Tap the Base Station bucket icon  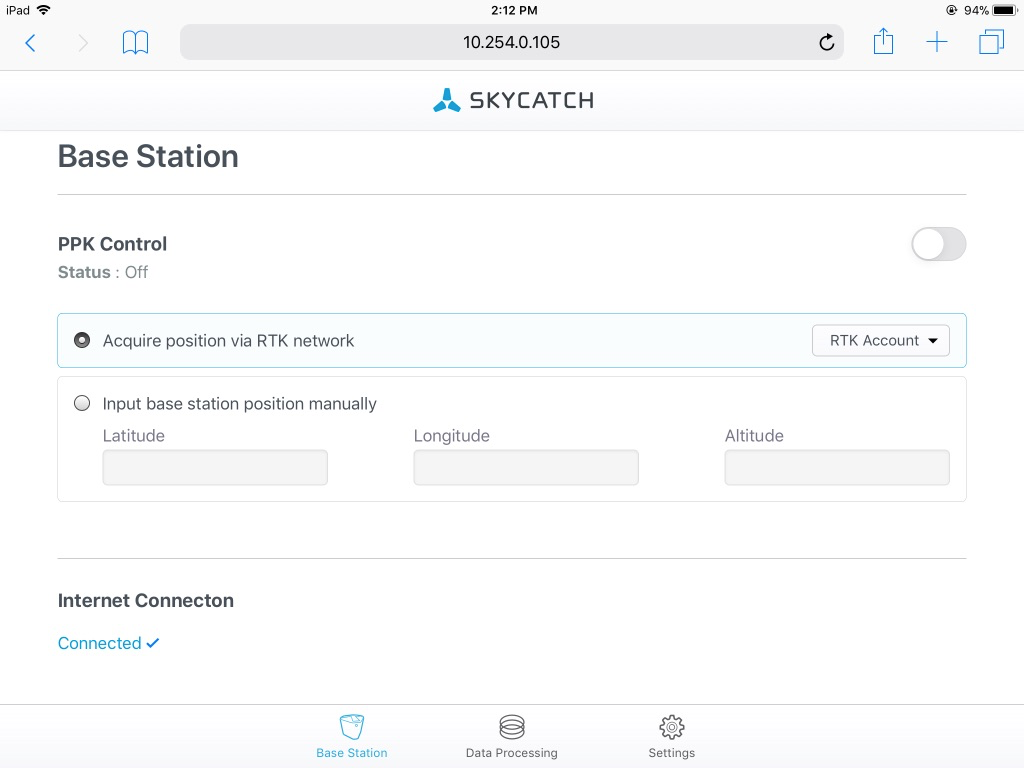352,727
